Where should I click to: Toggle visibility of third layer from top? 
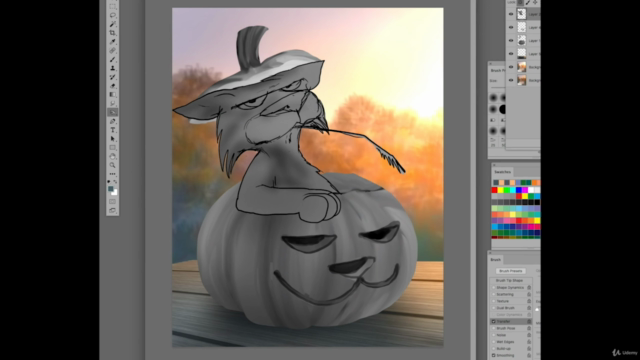click(511, 40)
